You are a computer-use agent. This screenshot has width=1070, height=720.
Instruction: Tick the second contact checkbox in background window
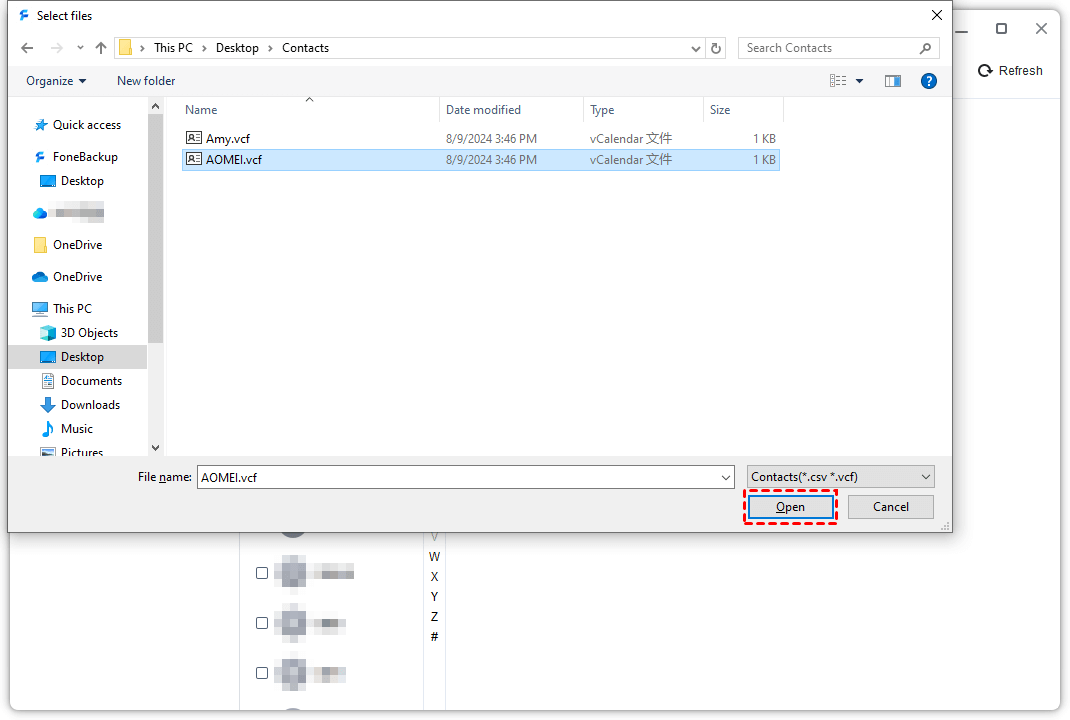(x=262, y=623)
